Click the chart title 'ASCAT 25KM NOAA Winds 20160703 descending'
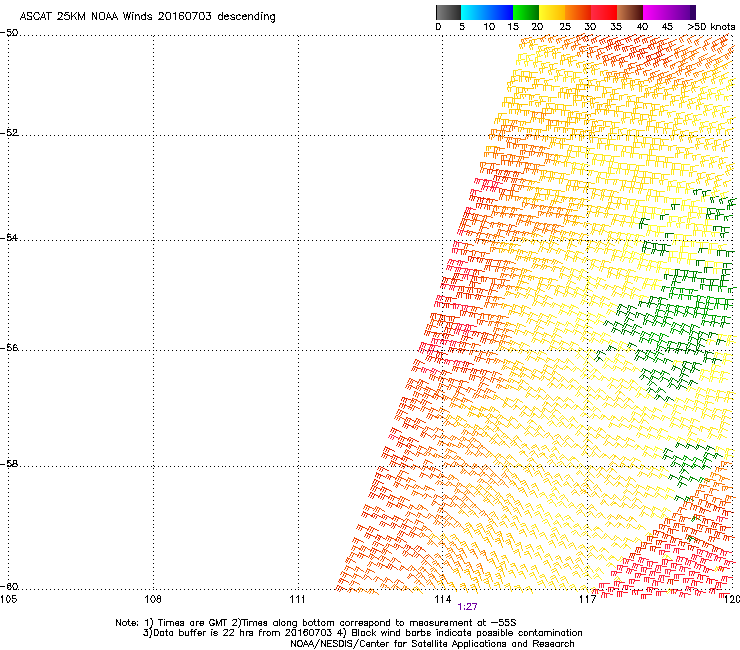This screenshot has height=650, width=740. tap(147, 17)
